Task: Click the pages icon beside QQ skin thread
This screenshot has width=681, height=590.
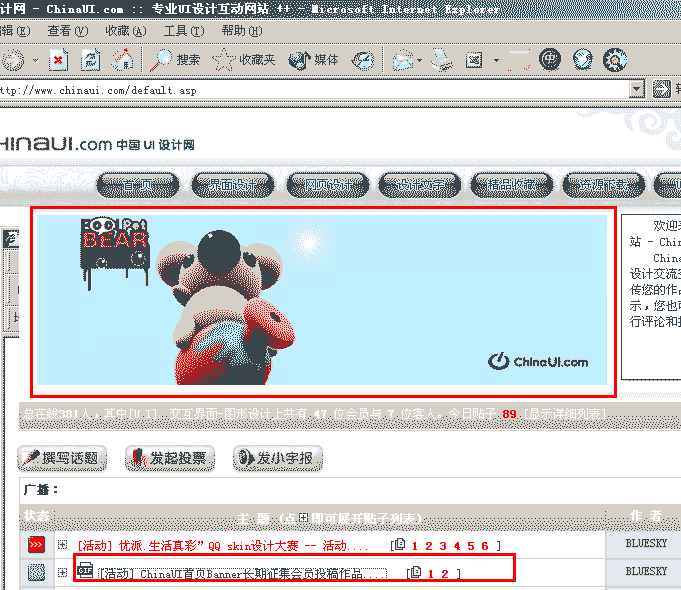Action: (x=400, y=545)
